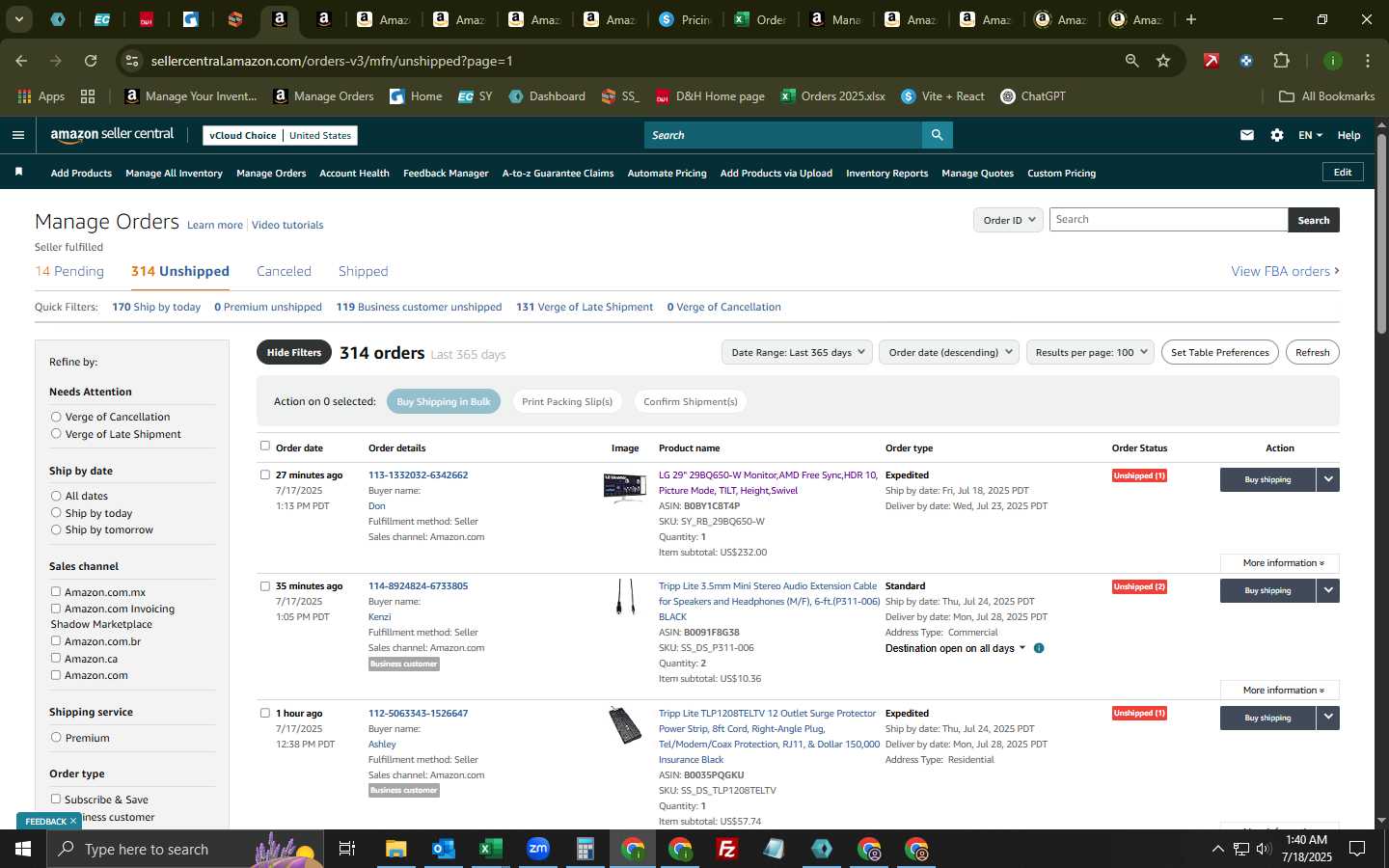This screenshot has width=1389, height=868.
Task: Switch to the 14 Pending tab
Action: 69,271
